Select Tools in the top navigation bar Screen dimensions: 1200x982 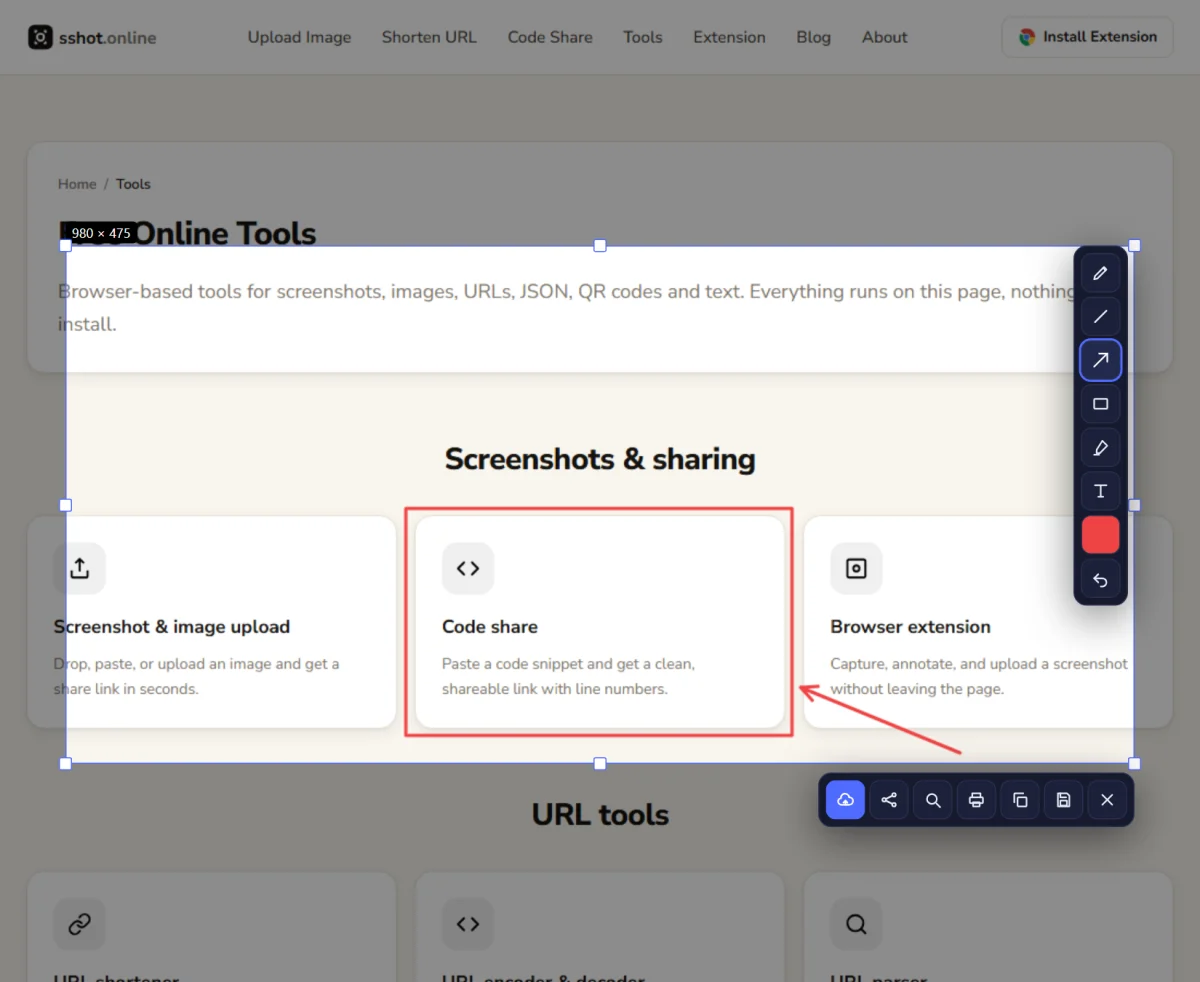643,37
